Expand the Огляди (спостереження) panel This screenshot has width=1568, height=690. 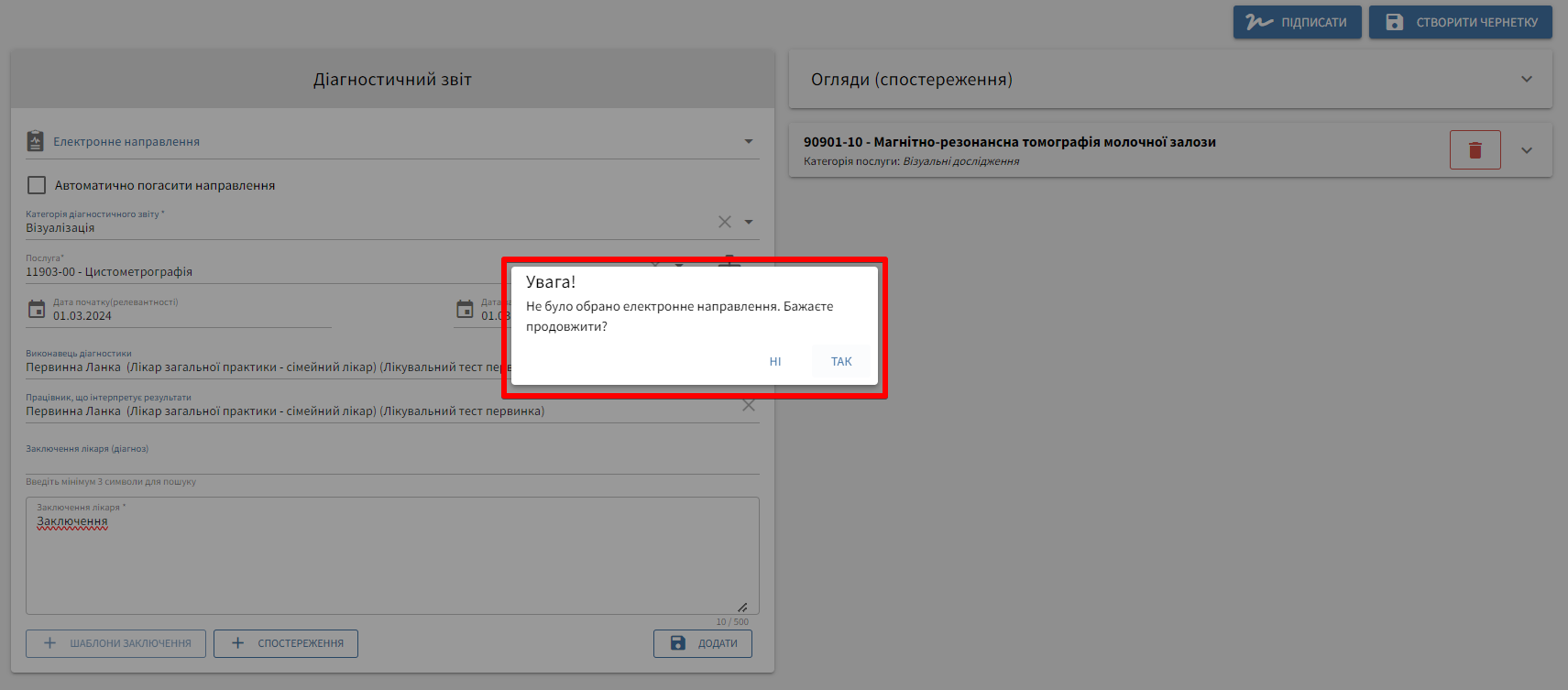pyautogui.click(x=1526, y=80)
